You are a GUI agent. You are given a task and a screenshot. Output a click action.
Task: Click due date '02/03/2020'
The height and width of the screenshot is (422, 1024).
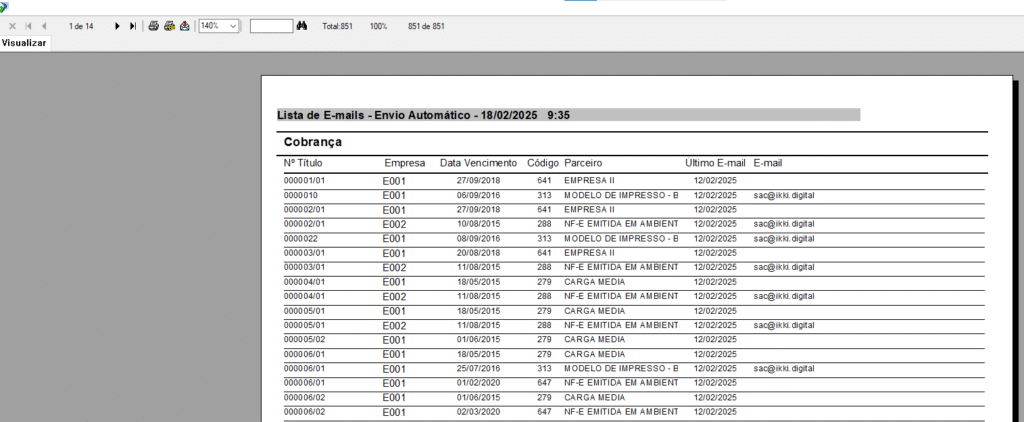tap(478, 412)
